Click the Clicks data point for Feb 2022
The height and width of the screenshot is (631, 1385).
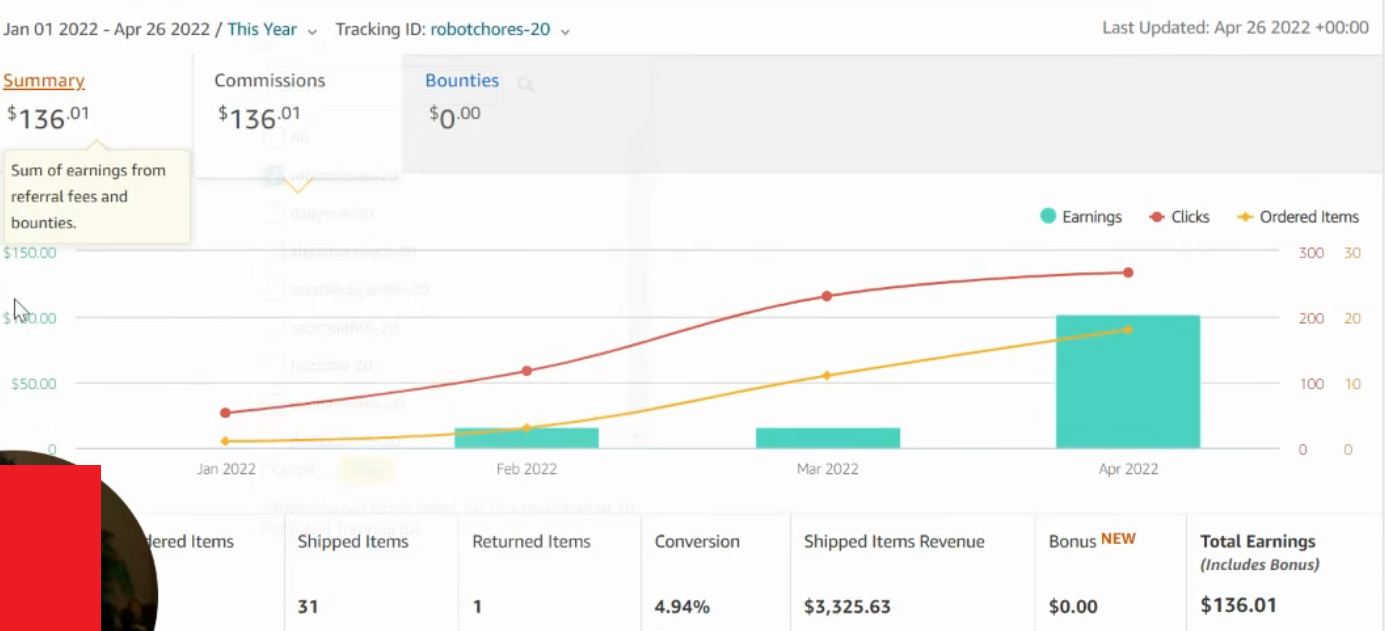pyautogui.click(x=527, y=371)
